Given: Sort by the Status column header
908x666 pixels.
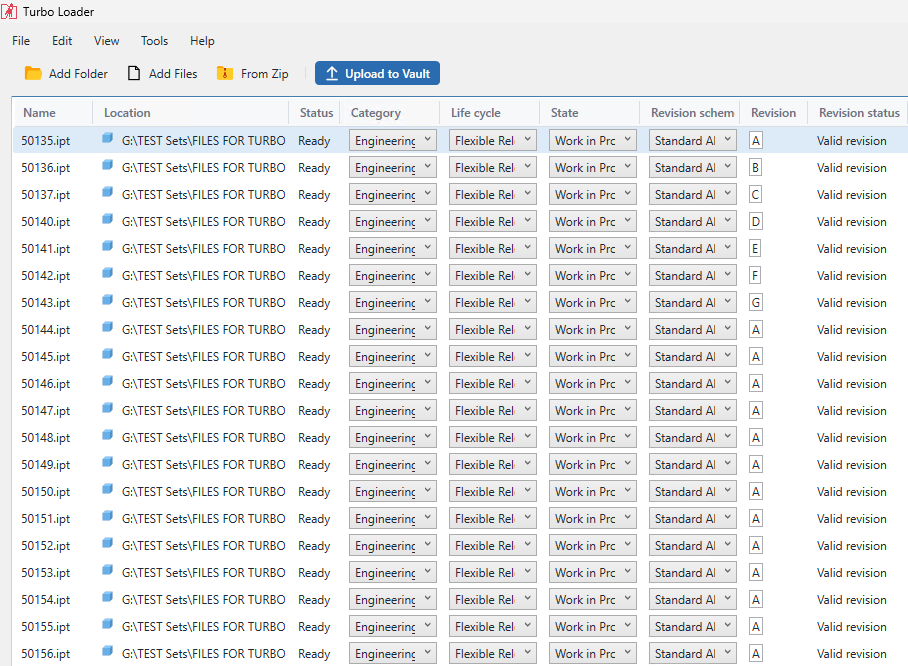Looking at the screenshot, I should click(x=315, y=112).
